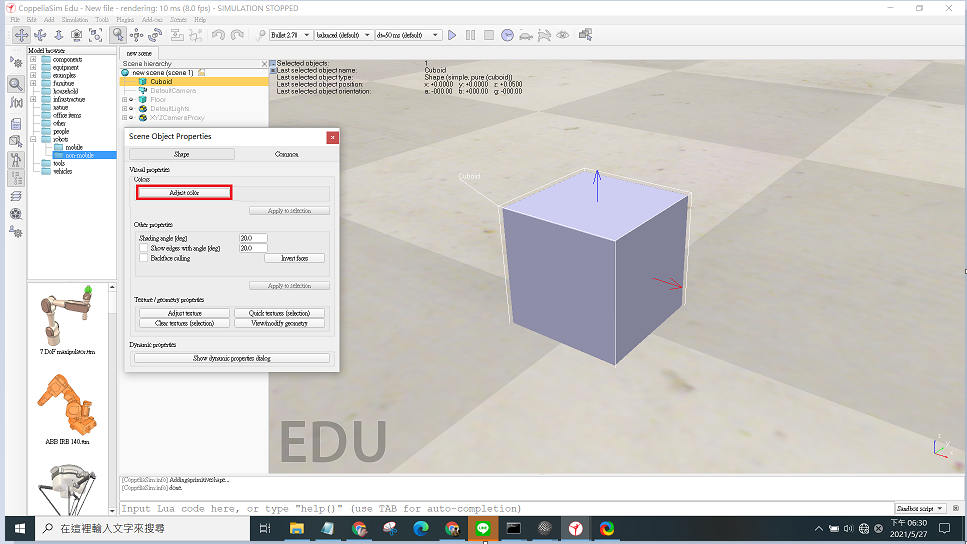967x544 pixels.
Task: Expand the infrastructure folder
Action: point(33,99)
